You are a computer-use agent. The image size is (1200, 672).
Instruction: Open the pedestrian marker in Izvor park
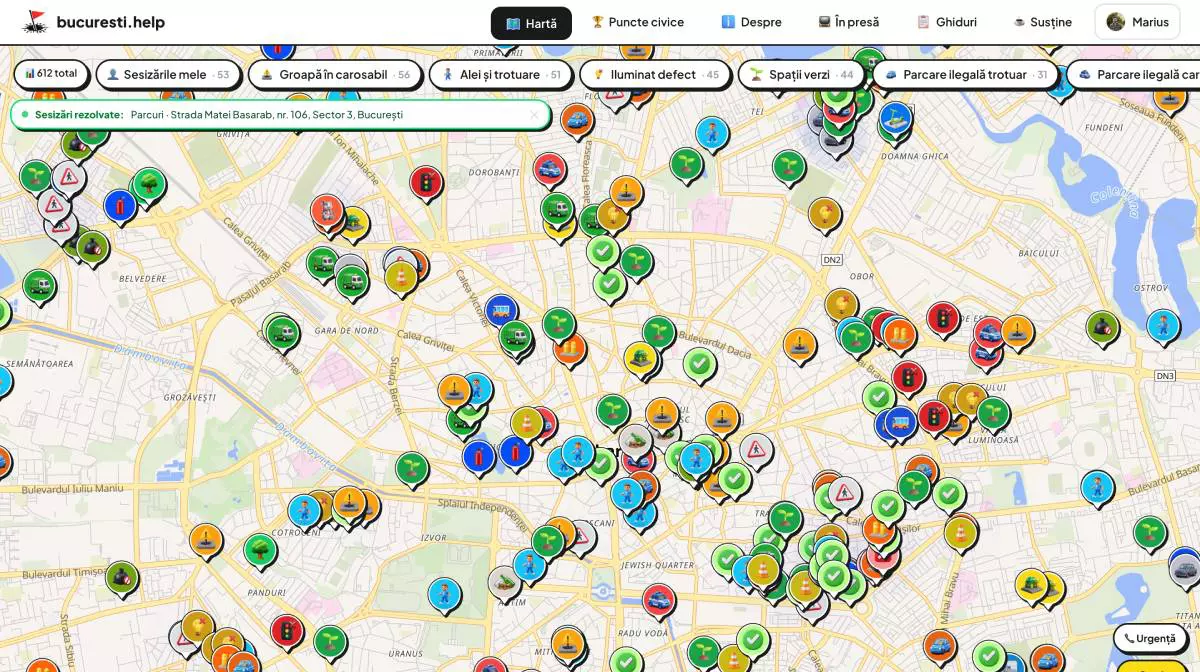click(x=444, y=594)
